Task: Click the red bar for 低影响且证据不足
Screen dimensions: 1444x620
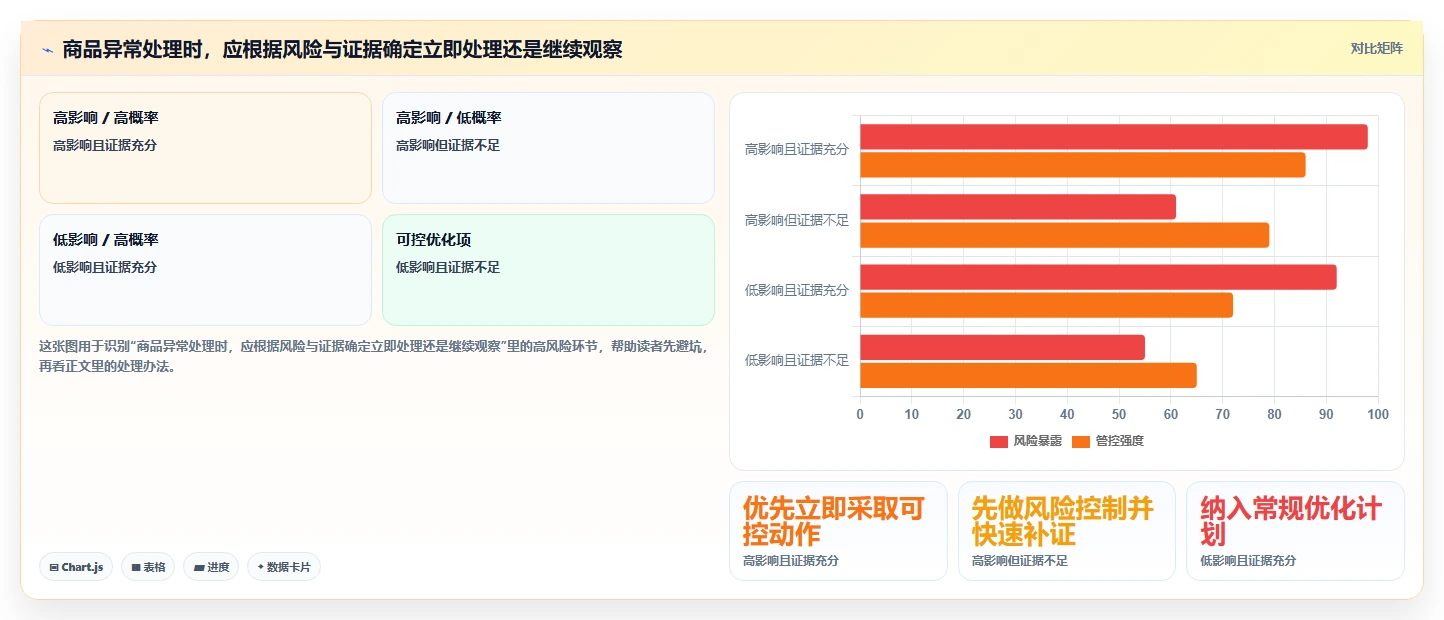Action: tap(1002, 348)
